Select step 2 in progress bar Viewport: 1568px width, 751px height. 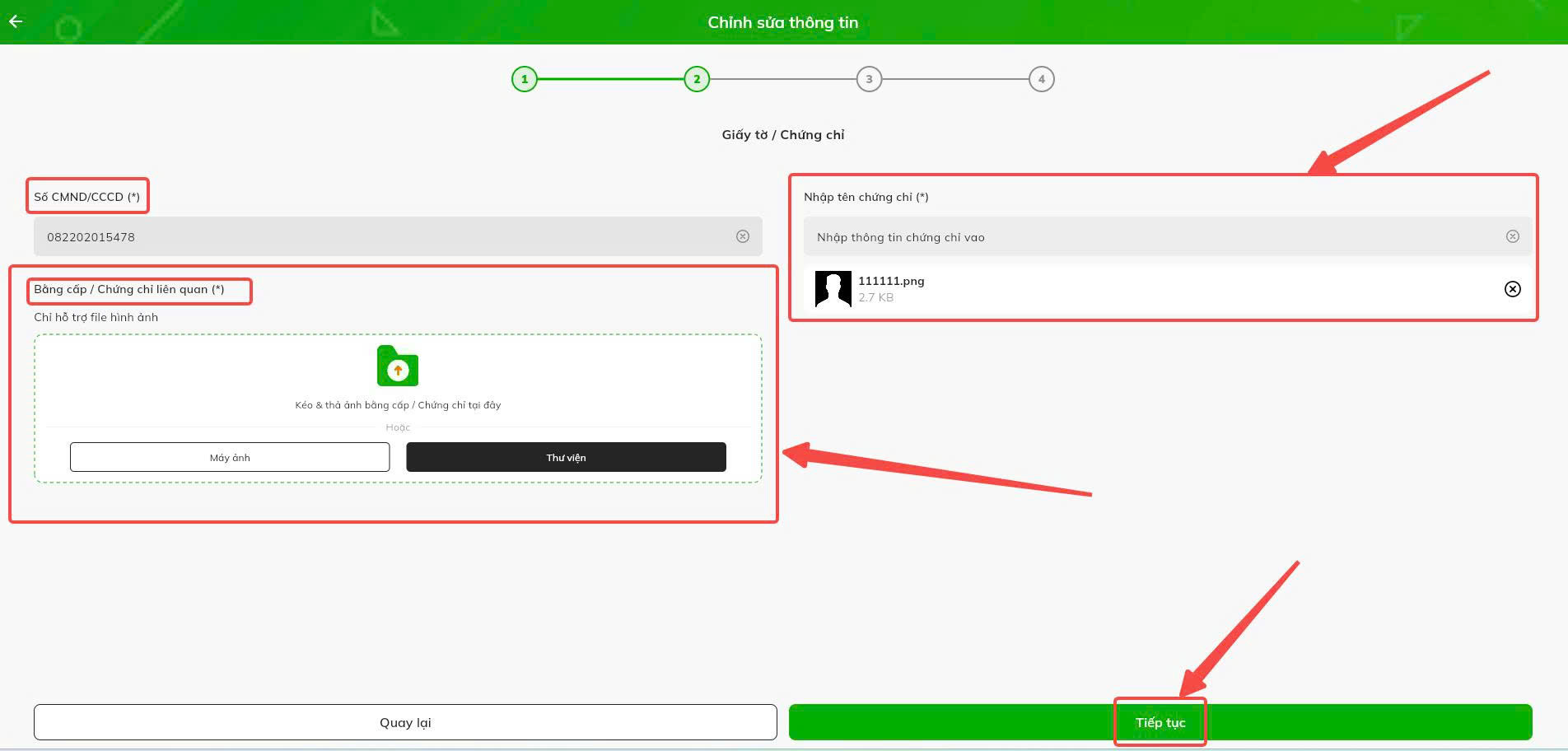(697, 79)
